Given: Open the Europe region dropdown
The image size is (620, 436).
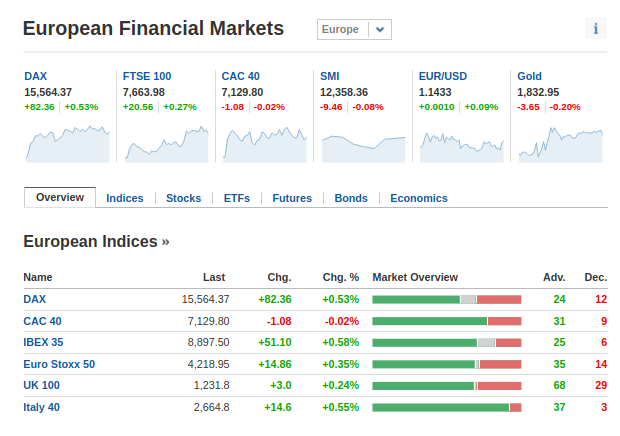Looking at the screenshot, I should pyautogui.click(x=354, y=30).
